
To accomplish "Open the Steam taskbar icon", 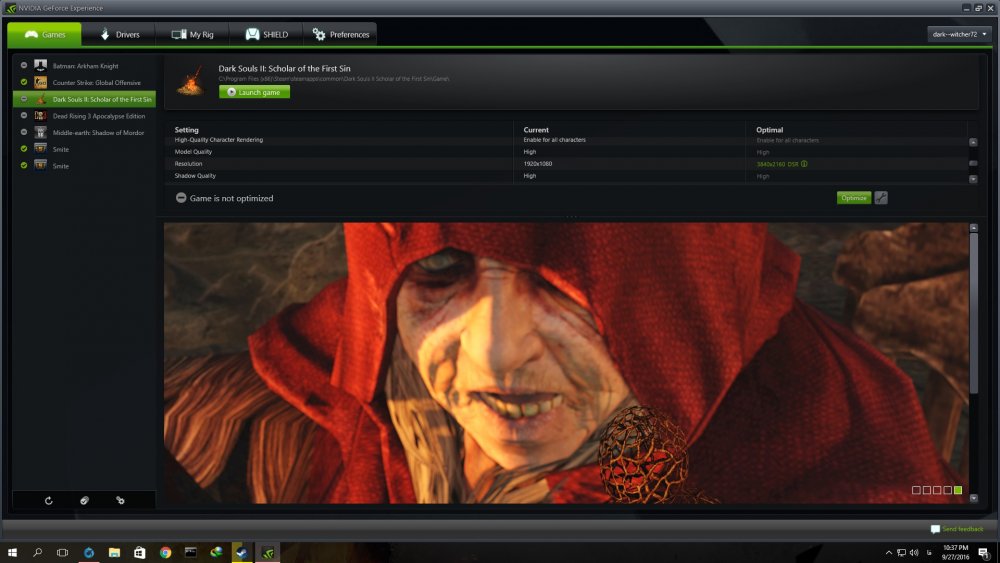I will click(242, 552).
